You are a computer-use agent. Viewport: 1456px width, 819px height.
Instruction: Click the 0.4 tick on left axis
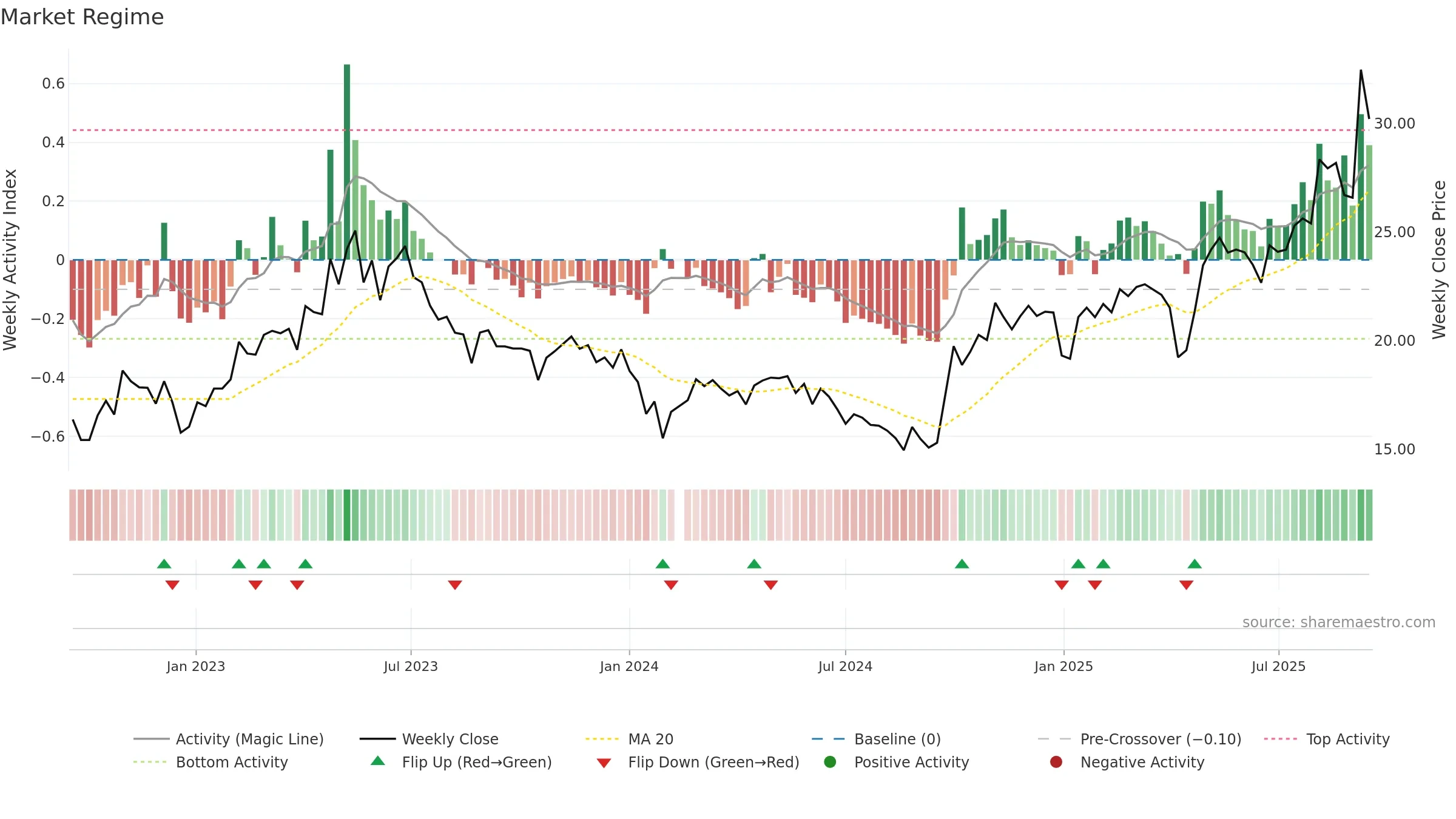point(53,143)
